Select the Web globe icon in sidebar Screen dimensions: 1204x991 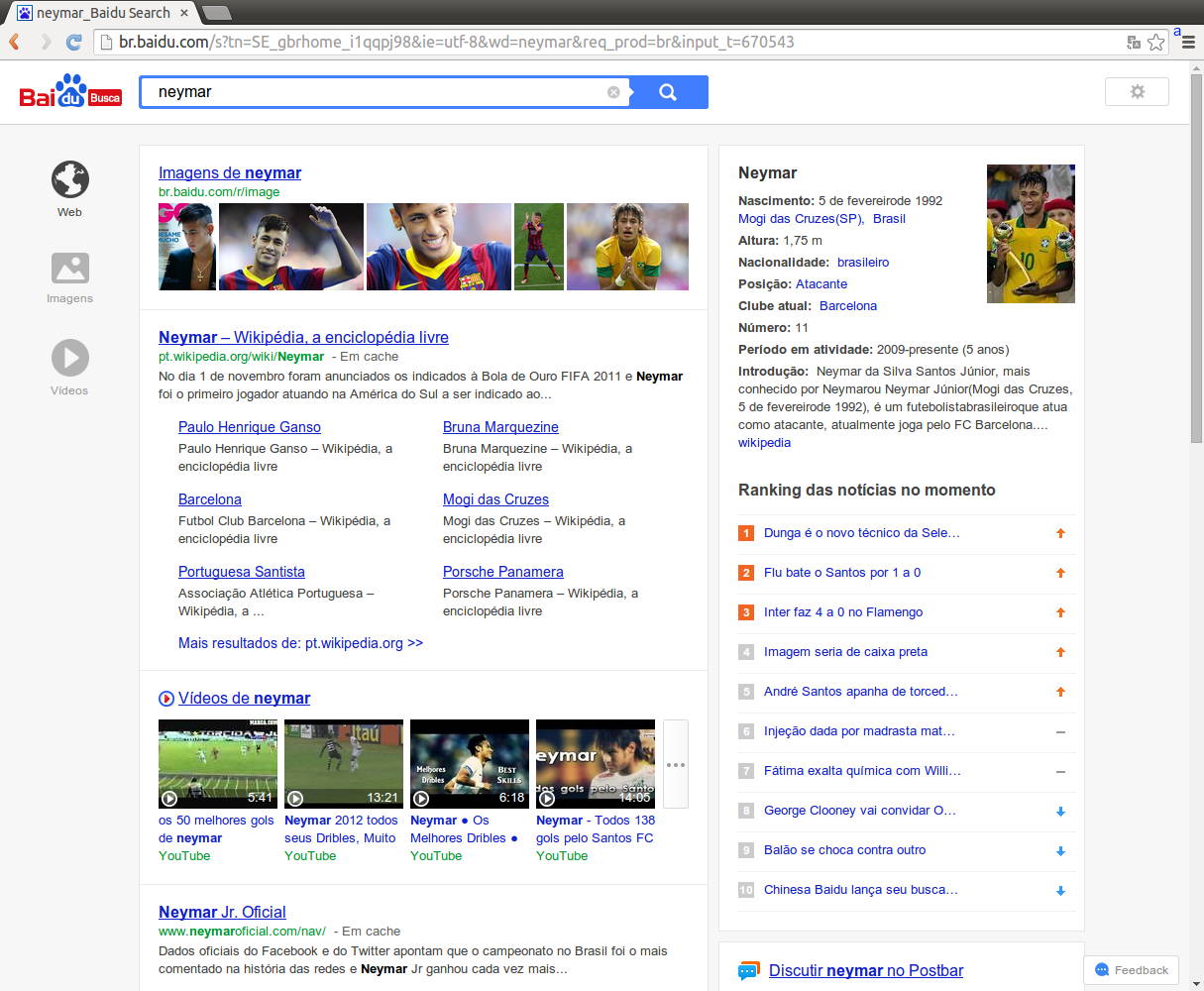coord(69,180)
